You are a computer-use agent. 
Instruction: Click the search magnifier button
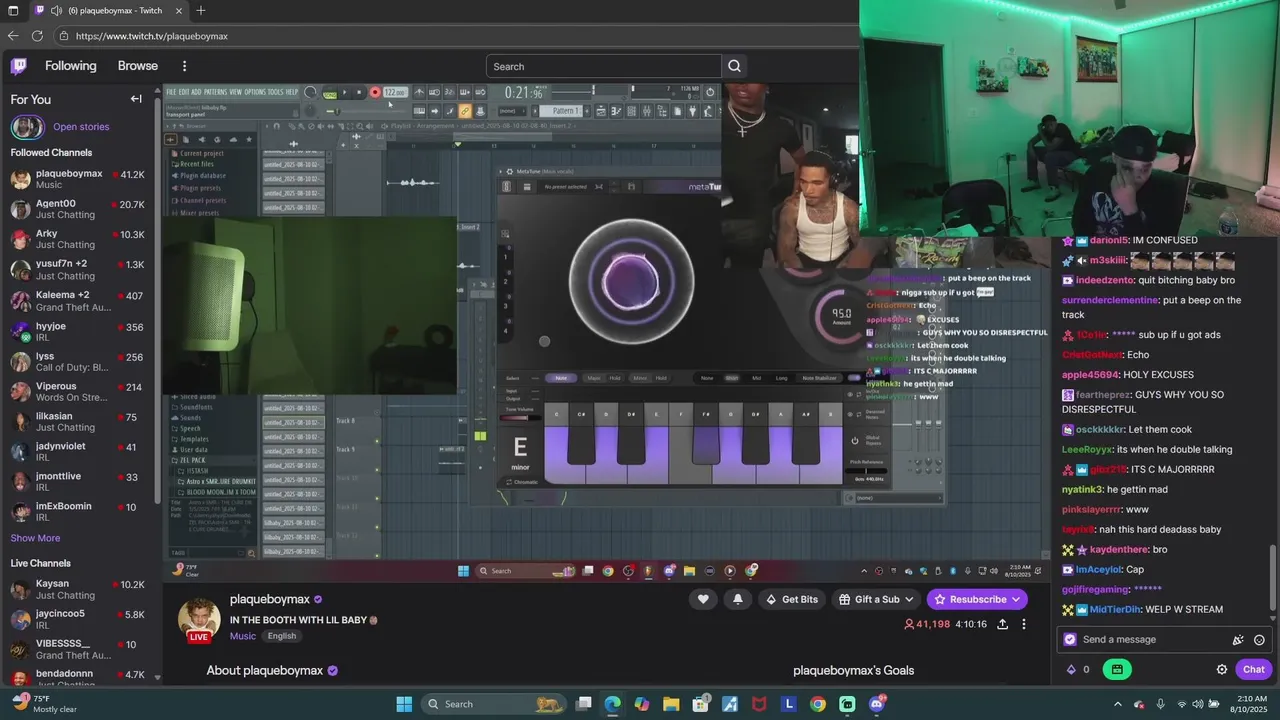(735, 66)
